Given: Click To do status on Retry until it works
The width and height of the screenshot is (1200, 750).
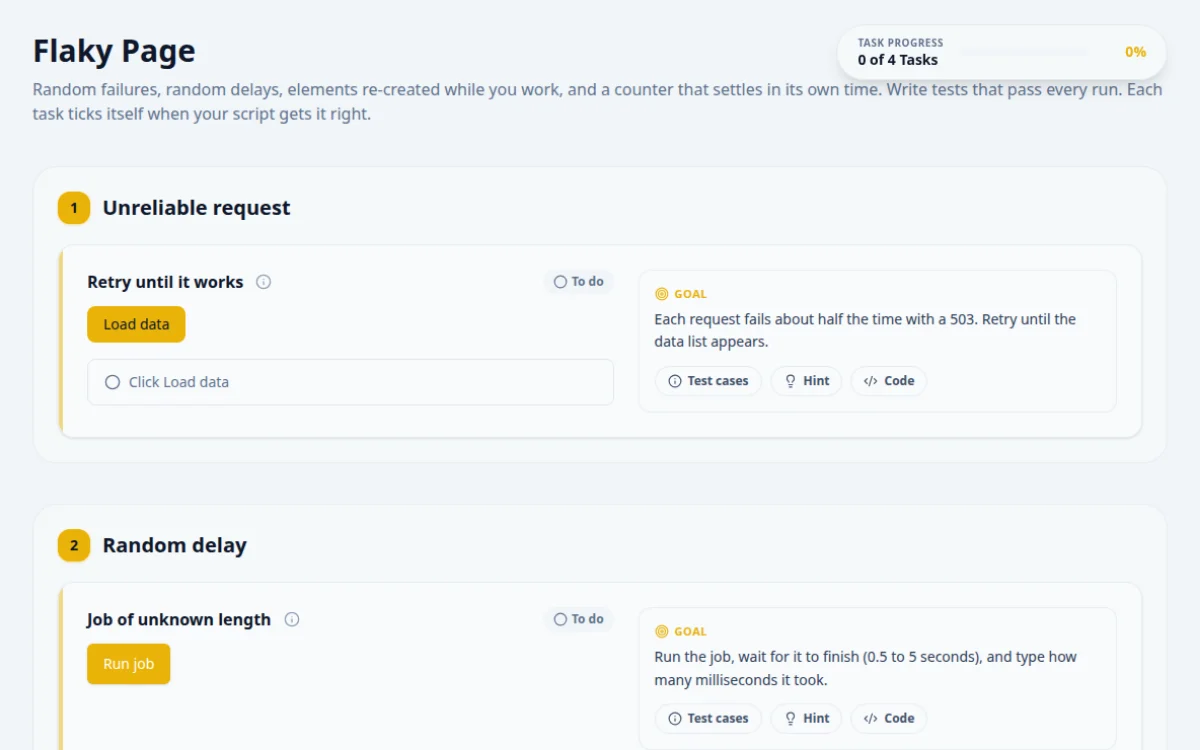Looking at the screenshot, I should click(578, 282).
